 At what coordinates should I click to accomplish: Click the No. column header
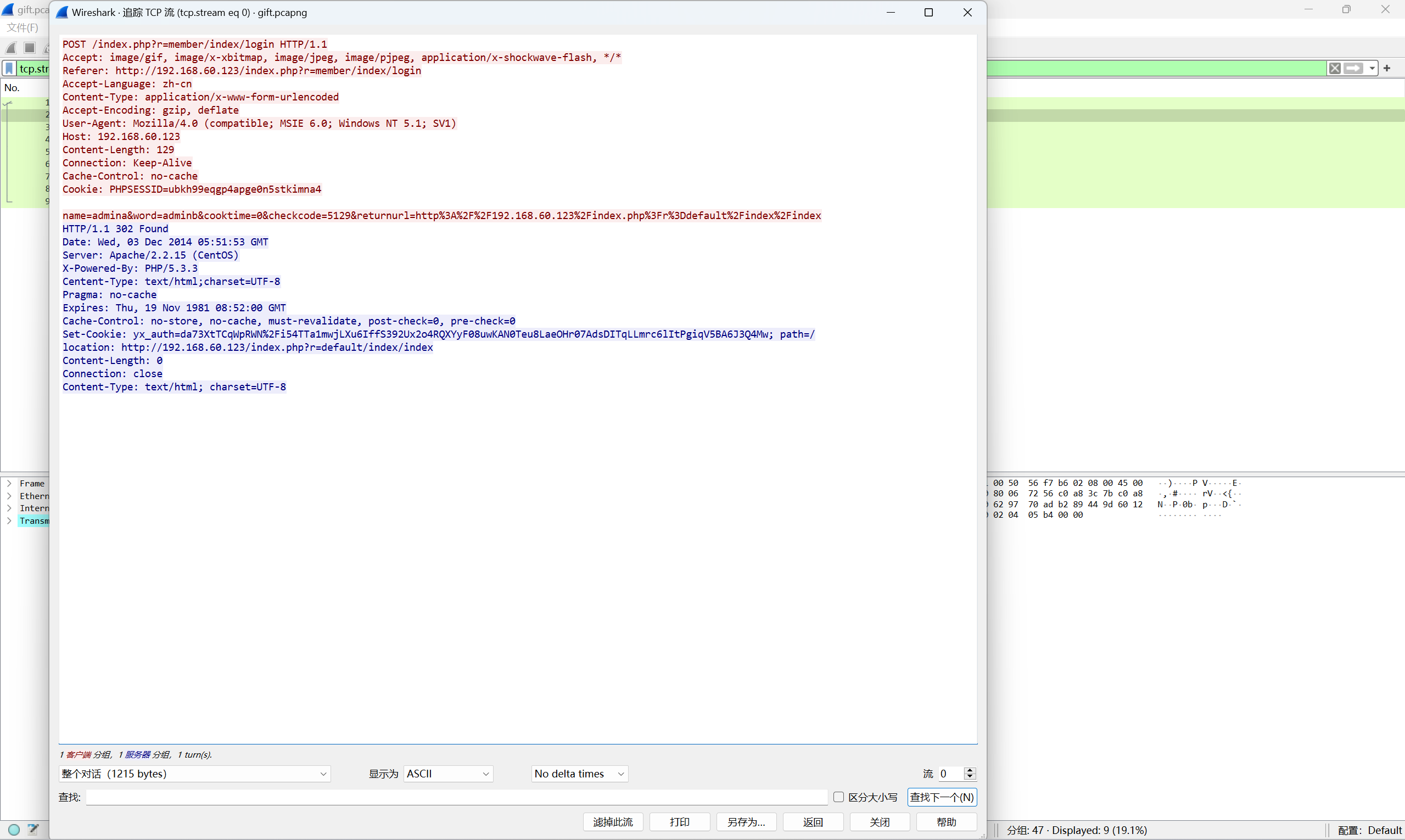(x=12, y=88)
